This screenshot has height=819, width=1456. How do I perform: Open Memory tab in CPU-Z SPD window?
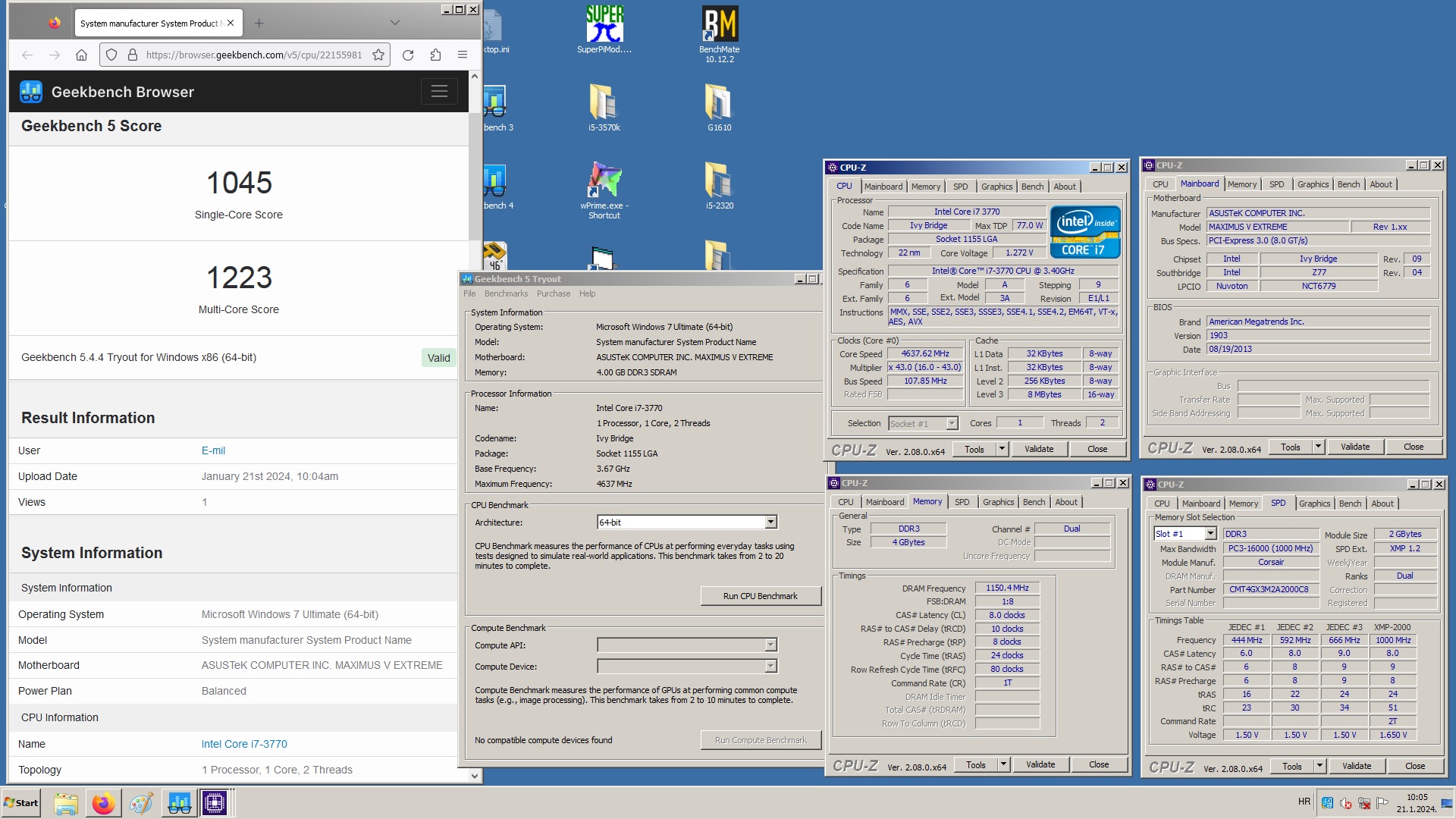pos(1243,504)
